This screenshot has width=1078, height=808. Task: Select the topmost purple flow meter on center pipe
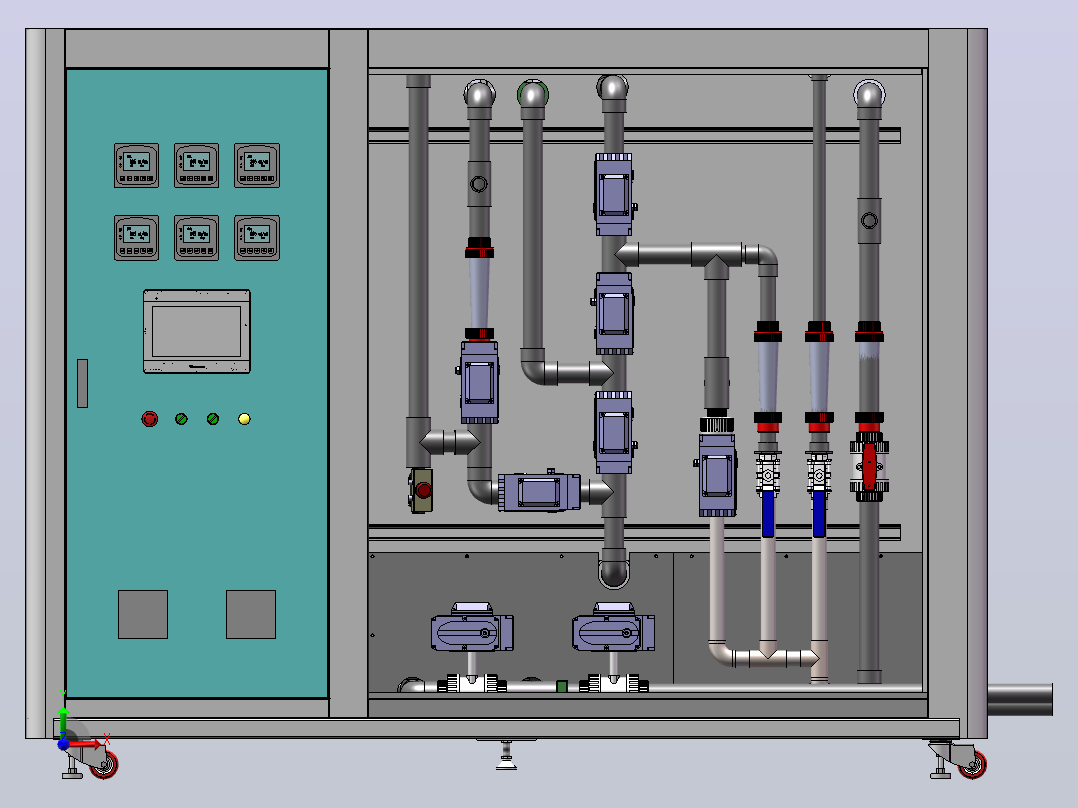point(614,195)
